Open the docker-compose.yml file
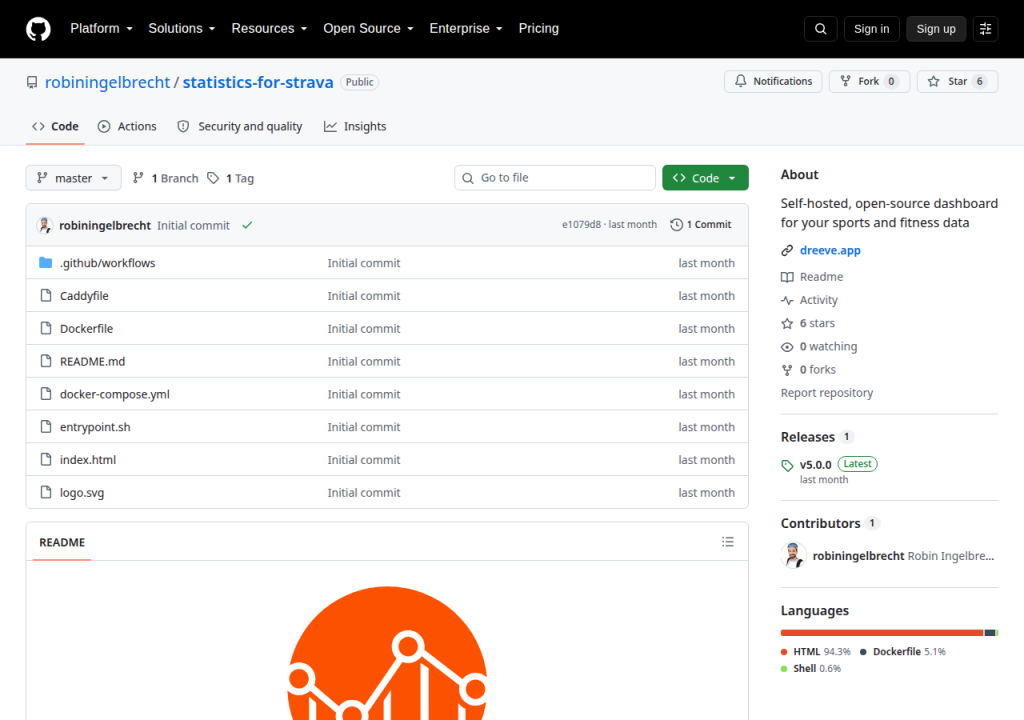Image resolution: width=1024 pixels, height=720 pixels. coord(114,394)
